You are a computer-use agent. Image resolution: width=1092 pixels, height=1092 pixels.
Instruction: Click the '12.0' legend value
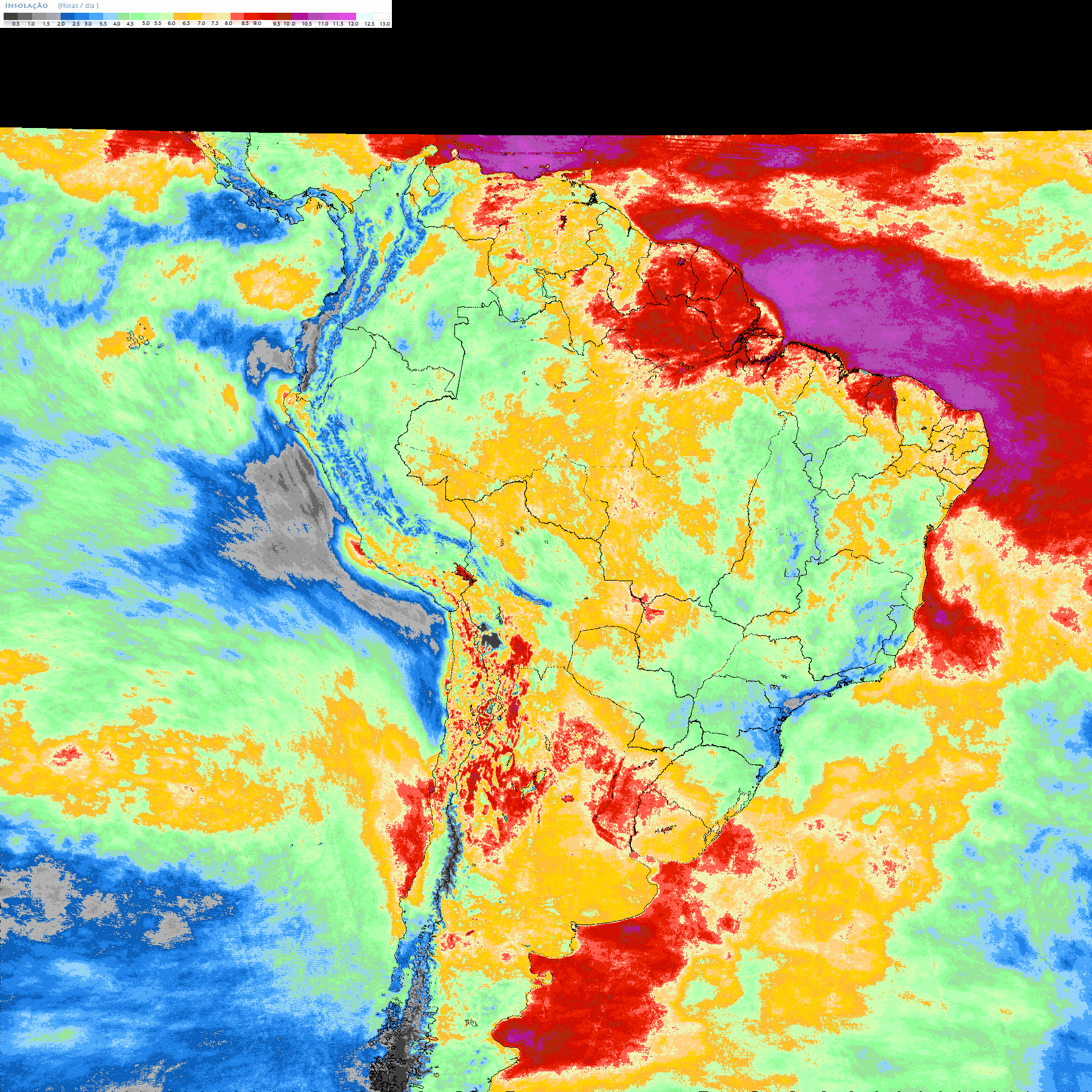[x=354, y=24]
